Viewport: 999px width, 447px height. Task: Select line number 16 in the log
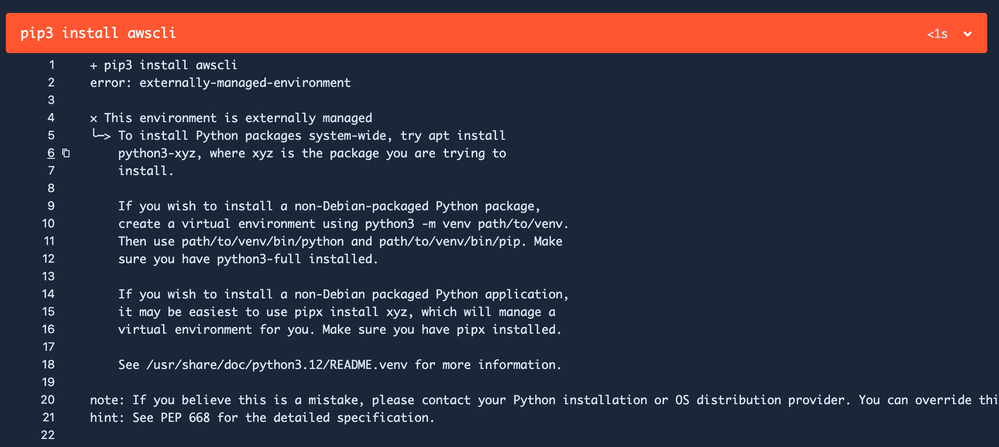49,329
